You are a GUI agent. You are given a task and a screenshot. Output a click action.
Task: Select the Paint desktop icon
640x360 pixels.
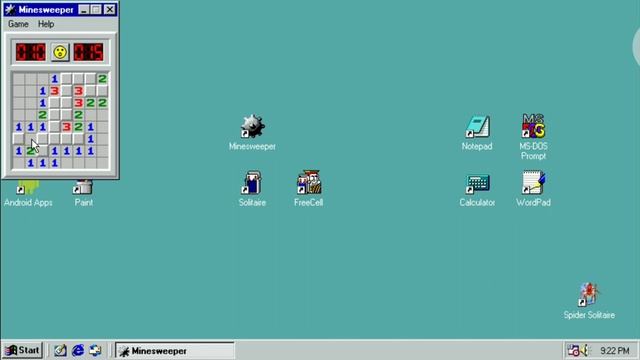point(83,187)
